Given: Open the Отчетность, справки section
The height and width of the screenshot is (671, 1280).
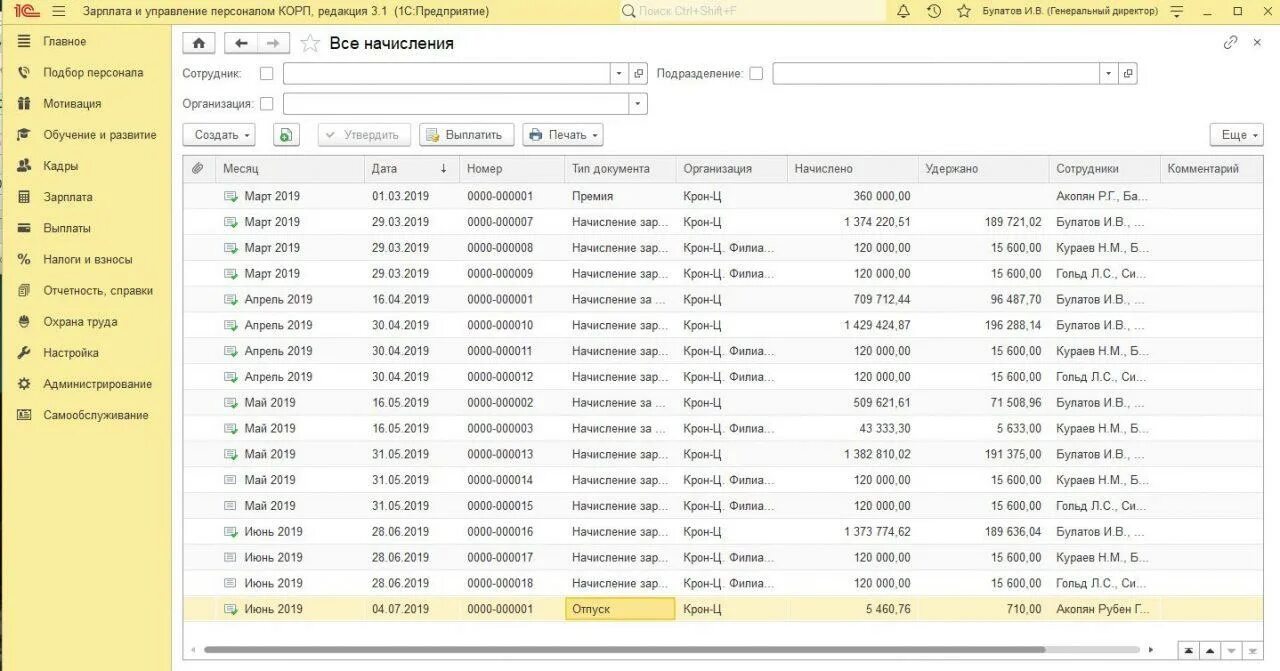Looking at the screenshot, I should (x=98, y=290).
